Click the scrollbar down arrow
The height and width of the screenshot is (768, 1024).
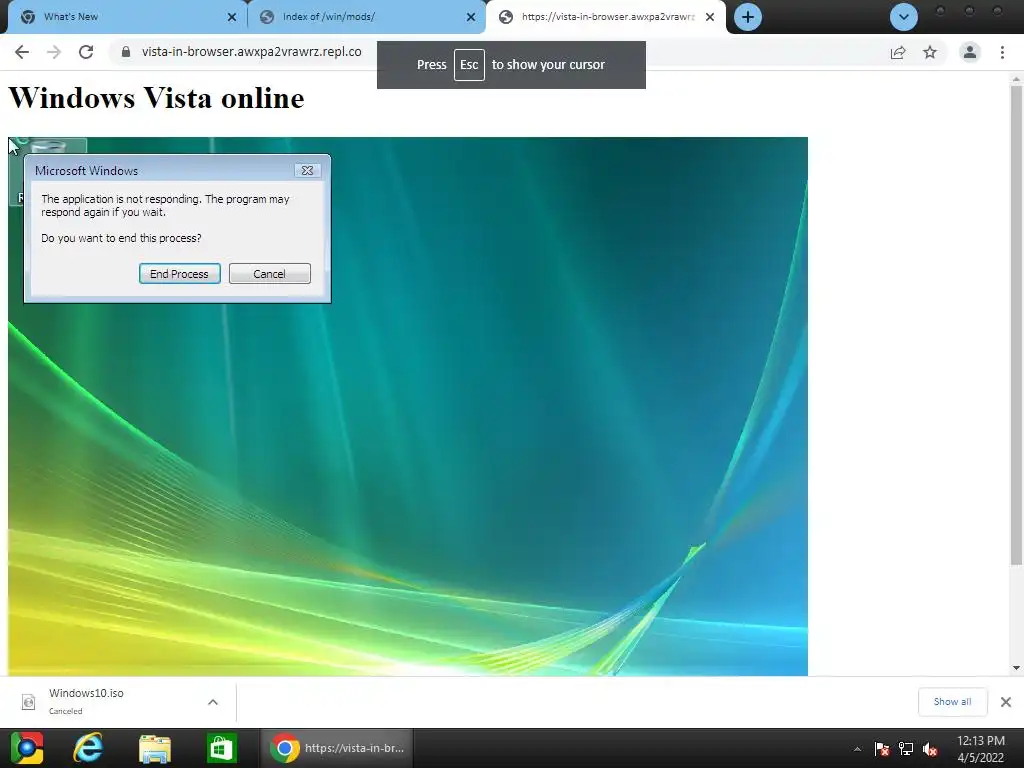click(x=1016, y=667)
